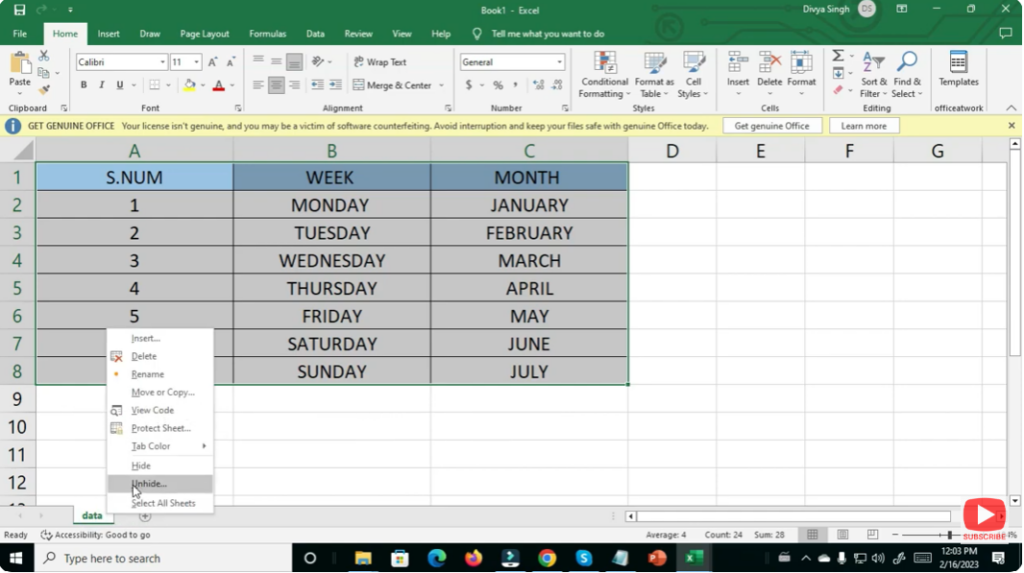Select Unhide... from the context menu
This screenshot has width=1024, height=573.
click(150, 484)
